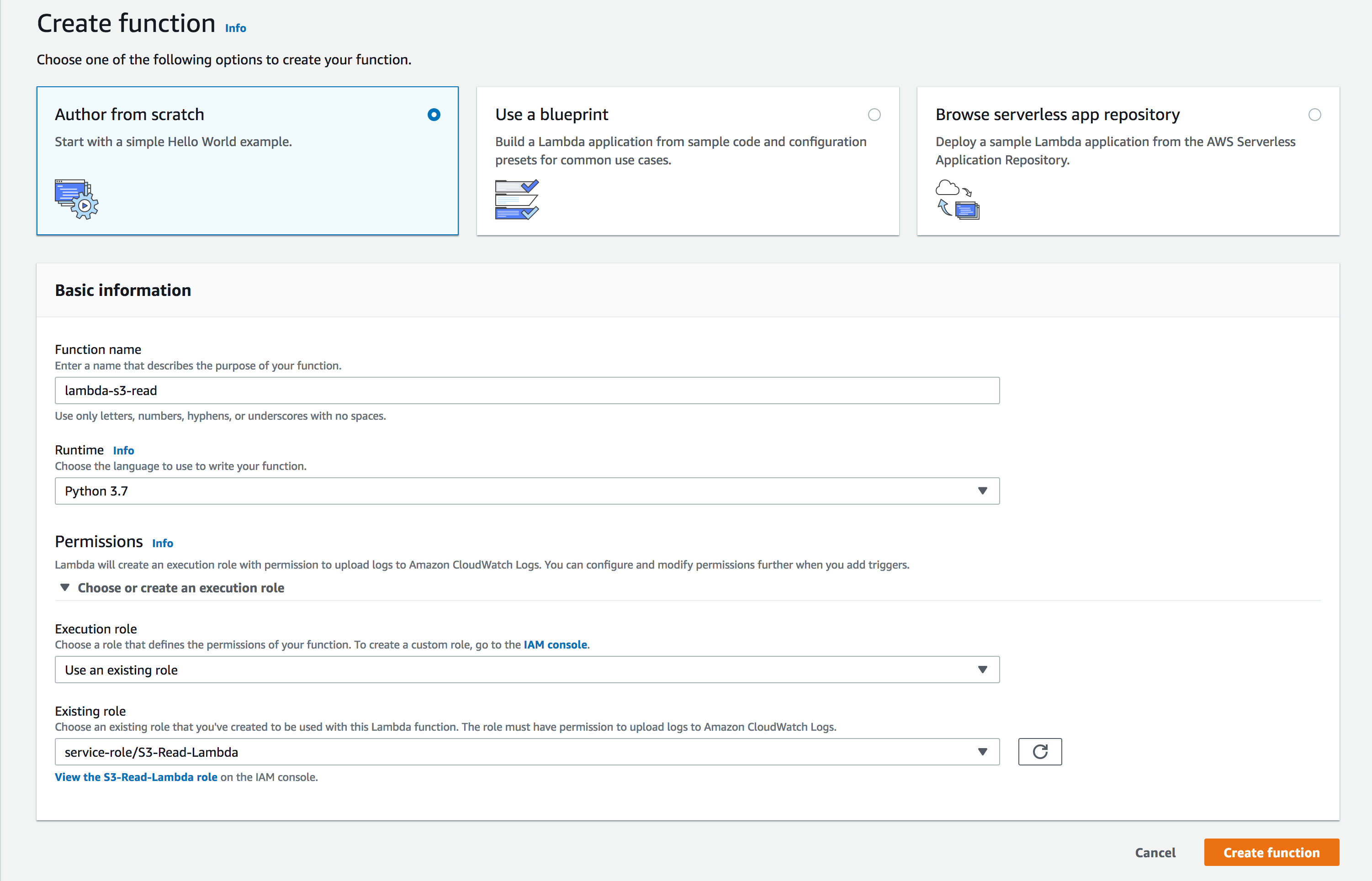Select the Use a blueprint option
Screen dimensions: 1372x881
click(x=874, y=115)
